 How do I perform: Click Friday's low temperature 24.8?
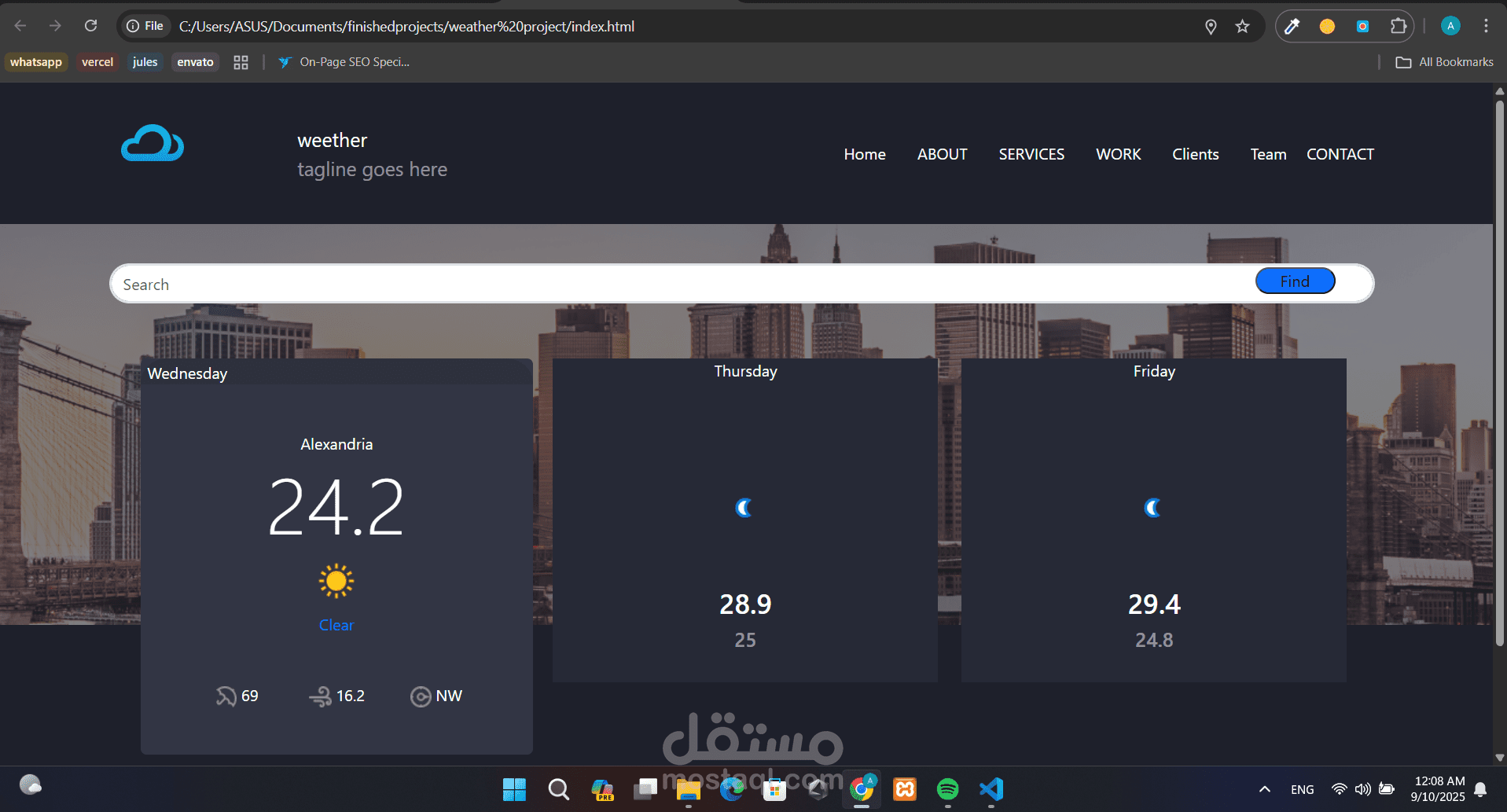click(1154, 640)
